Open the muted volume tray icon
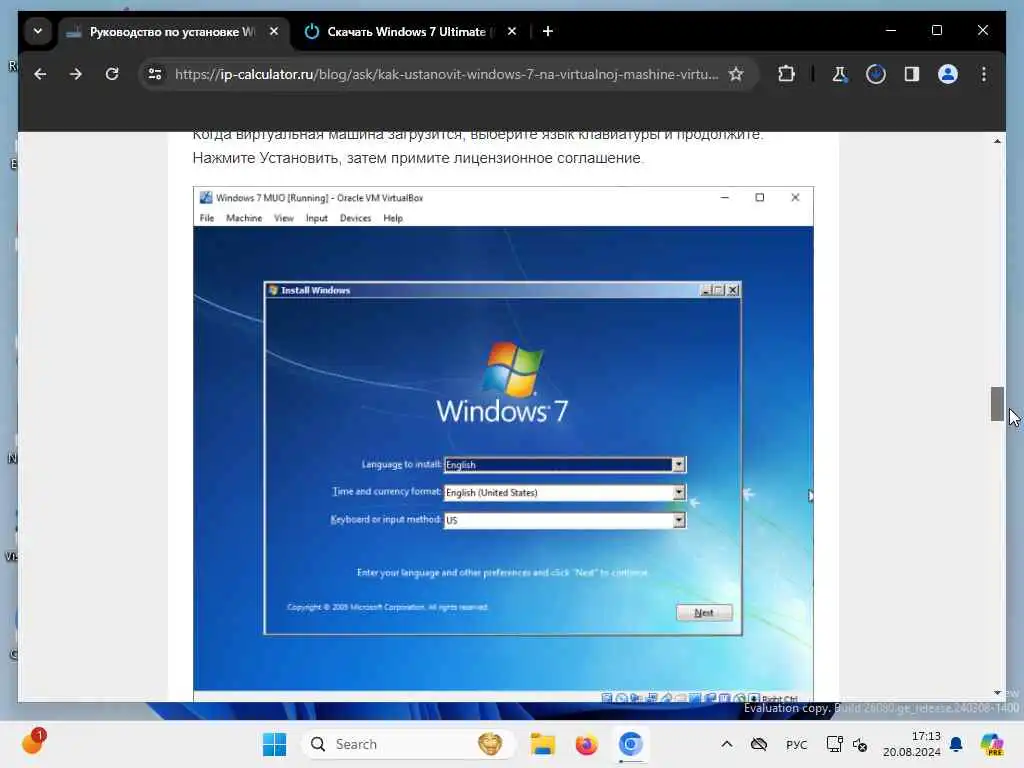The width and height of the screenshot is (1024, 768). point(860,745)
